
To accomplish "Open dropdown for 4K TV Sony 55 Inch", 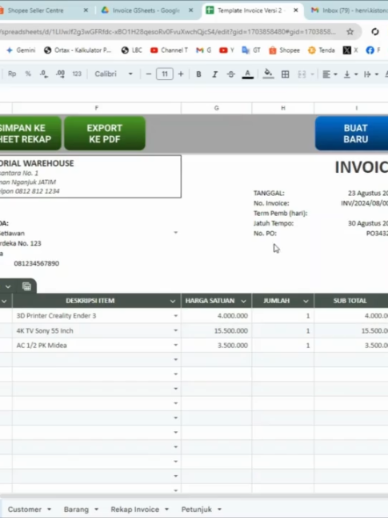I will pos(176,330).
